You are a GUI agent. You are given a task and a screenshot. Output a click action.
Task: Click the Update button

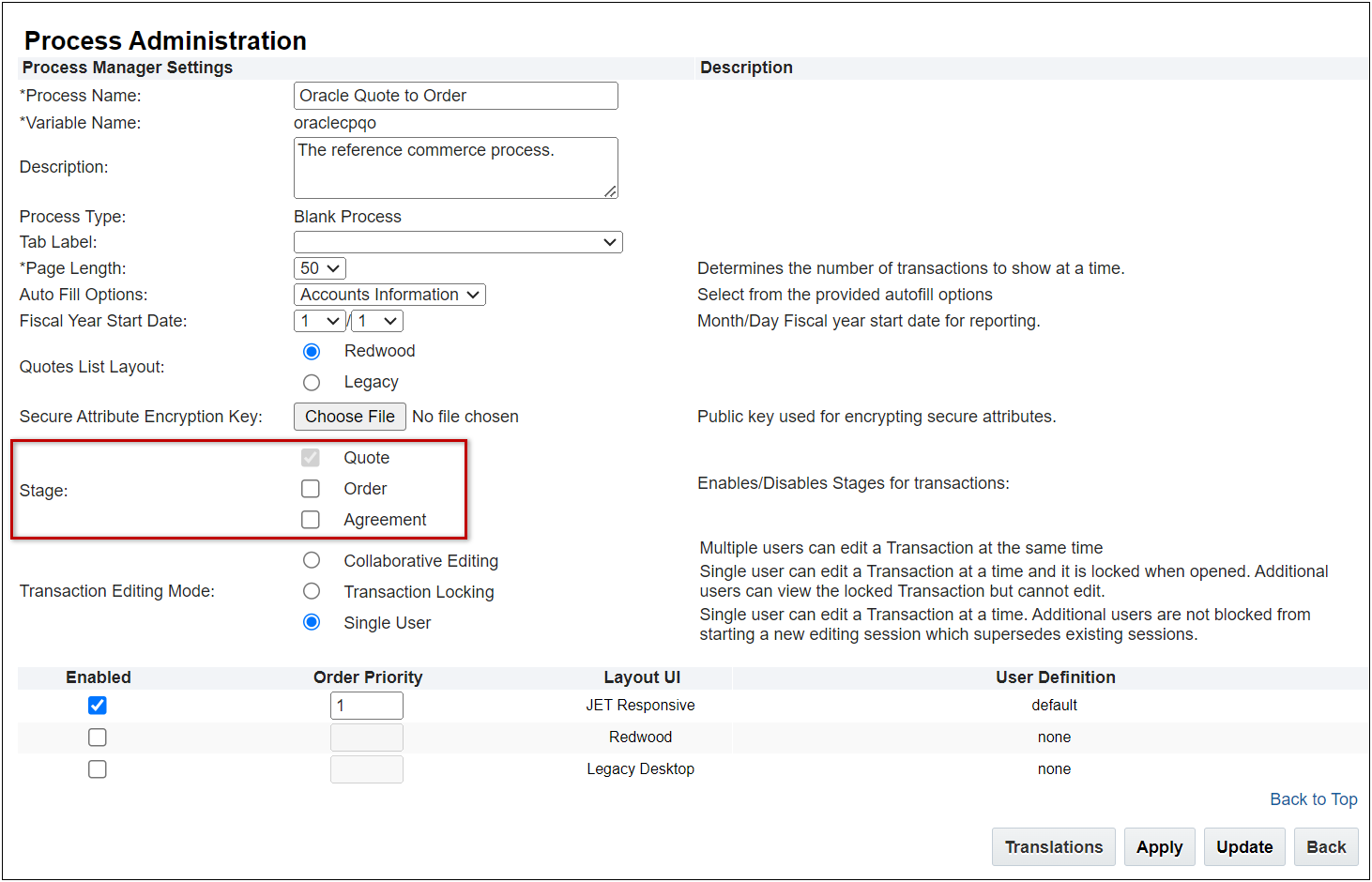tap(1244, 847)
